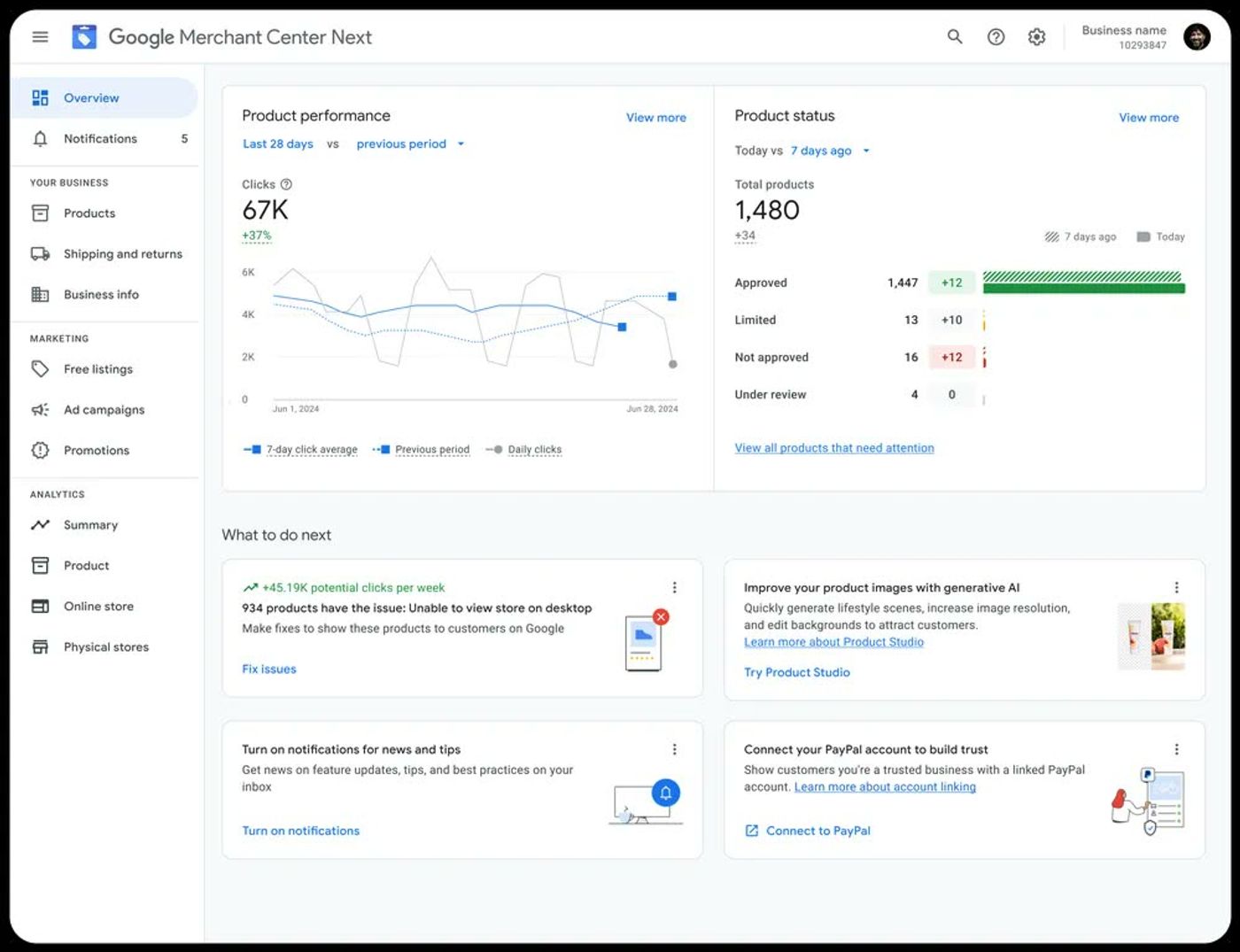Click the Products box icon
The image size is (1240, 952).
tap(40, 213)
